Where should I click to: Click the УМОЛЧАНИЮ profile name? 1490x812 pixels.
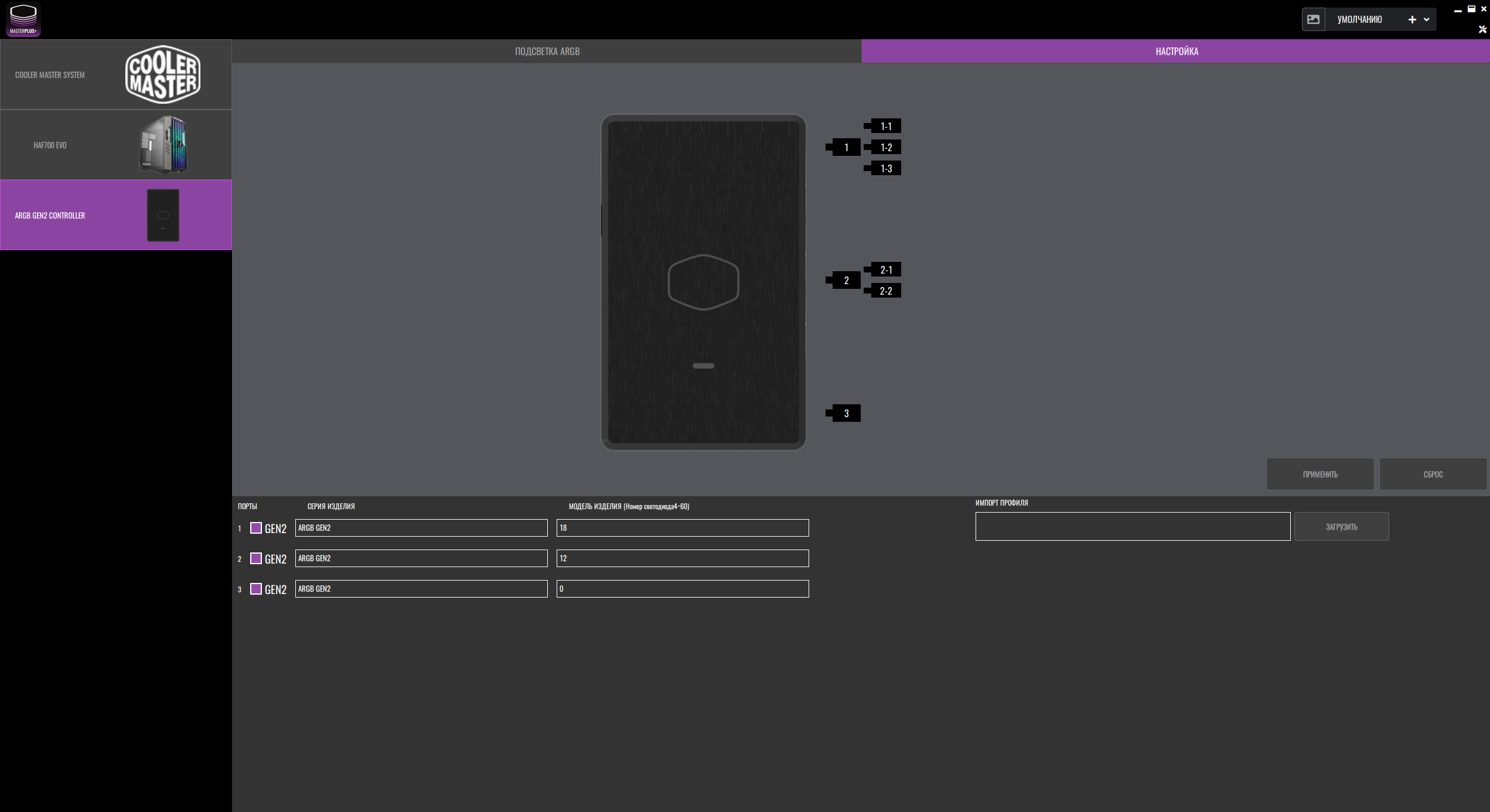(1359, 19)
